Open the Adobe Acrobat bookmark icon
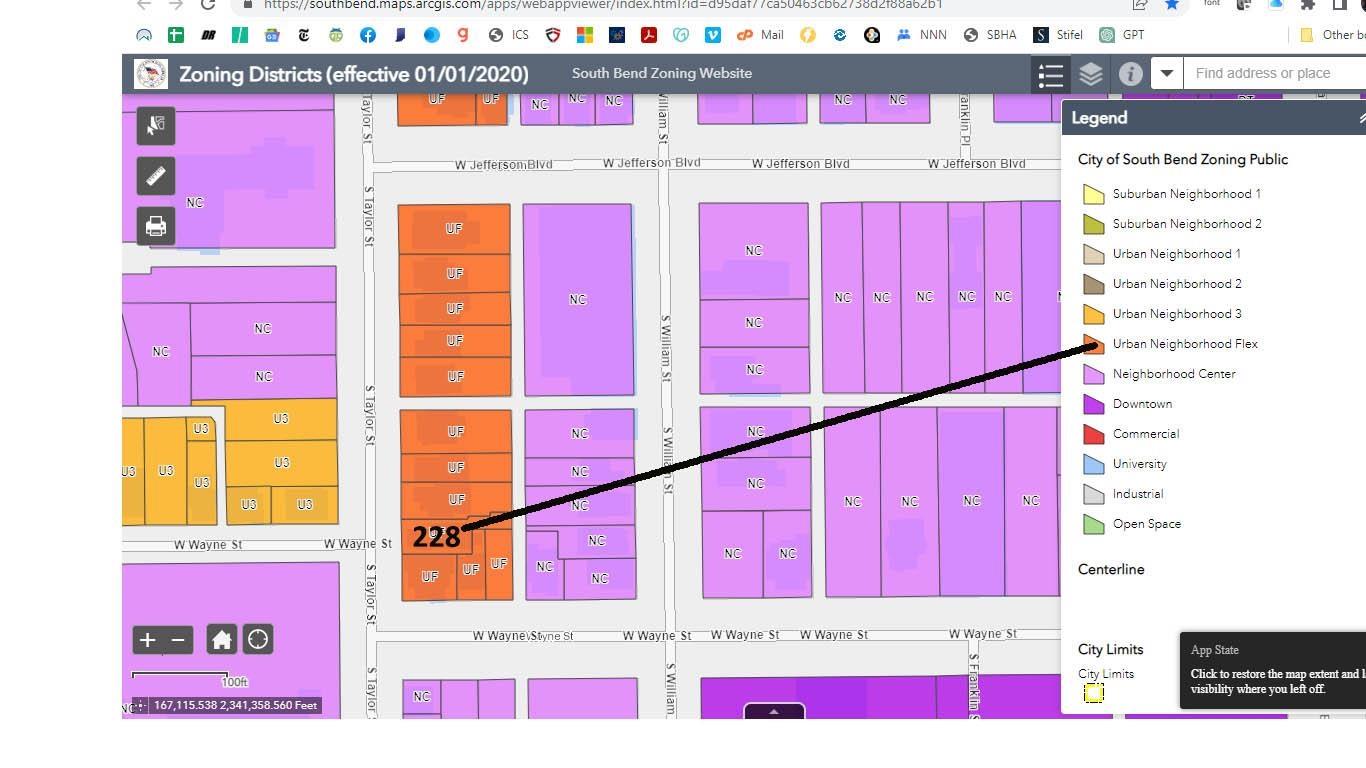This screenshot has height=768, width=1366. pos(649,35)
